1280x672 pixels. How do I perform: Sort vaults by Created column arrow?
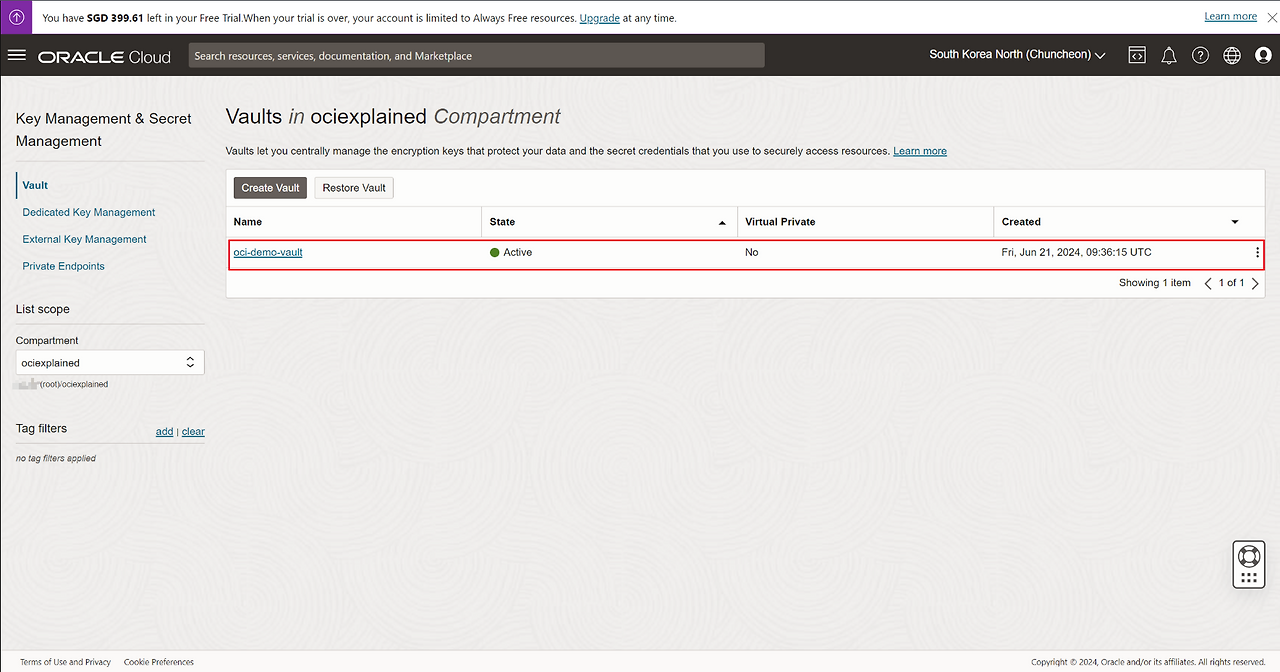point(1234,222)
